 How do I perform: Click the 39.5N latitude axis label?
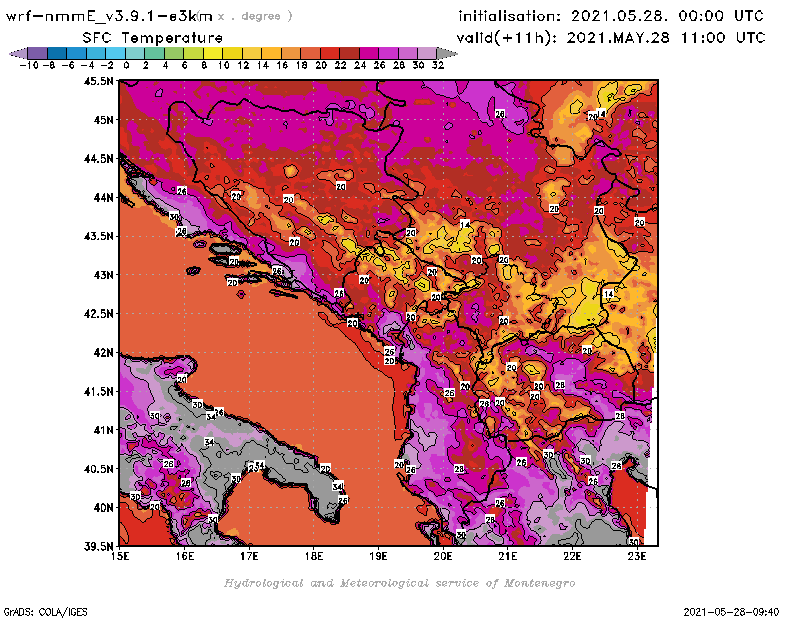(x=98, y=547)
